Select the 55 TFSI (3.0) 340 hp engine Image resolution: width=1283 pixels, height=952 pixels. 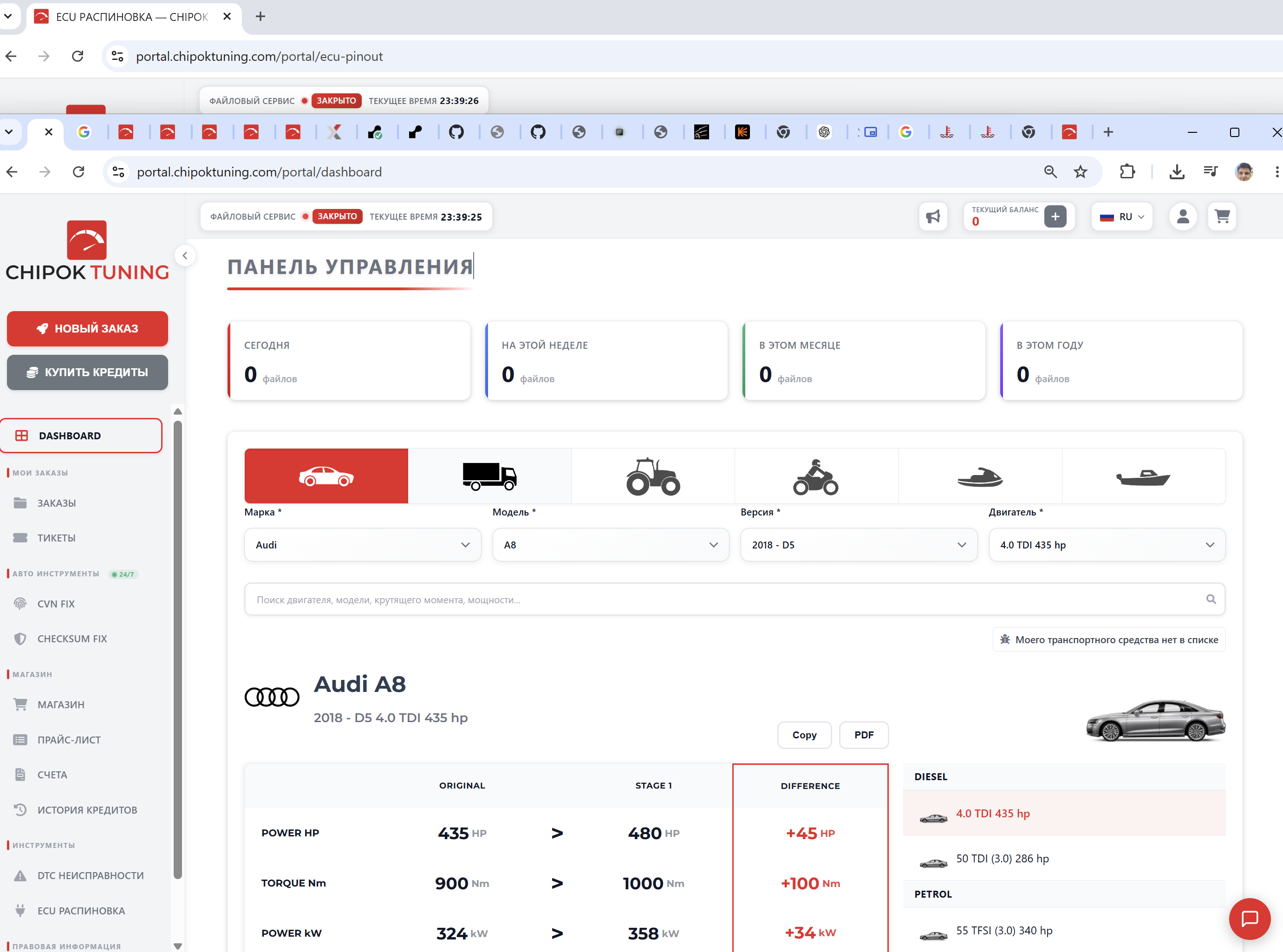pos(1064,930)
